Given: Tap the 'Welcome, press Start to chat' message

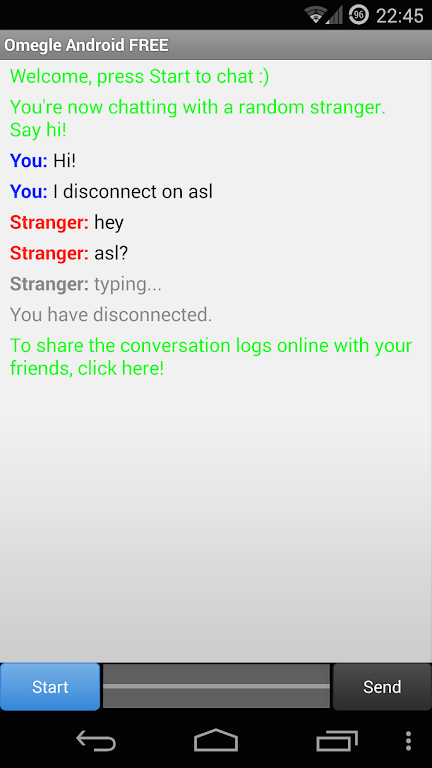Looking at the screenshot, I should click(x=140, y=76).
